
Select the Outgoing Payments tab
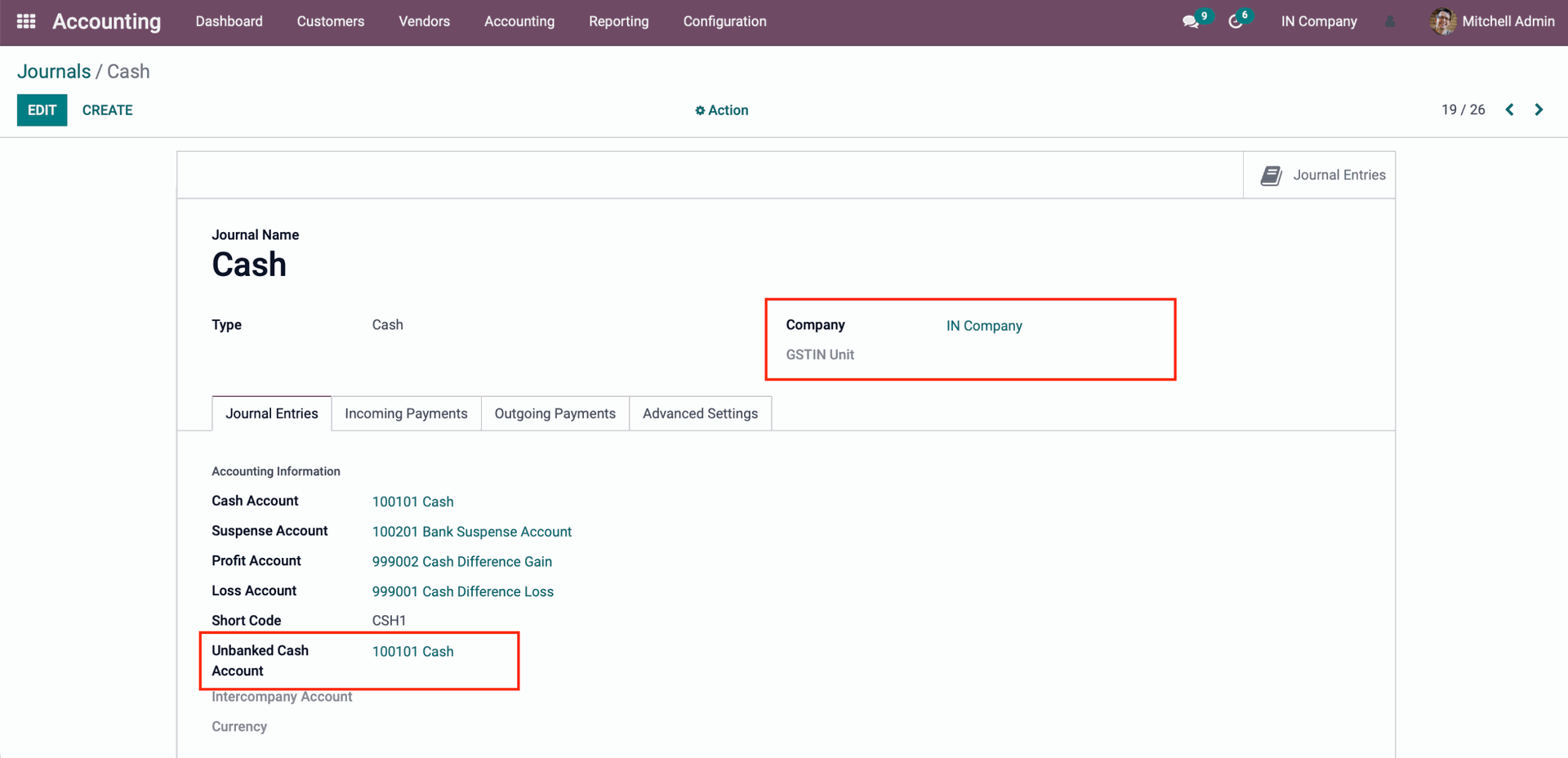[555, 413]
